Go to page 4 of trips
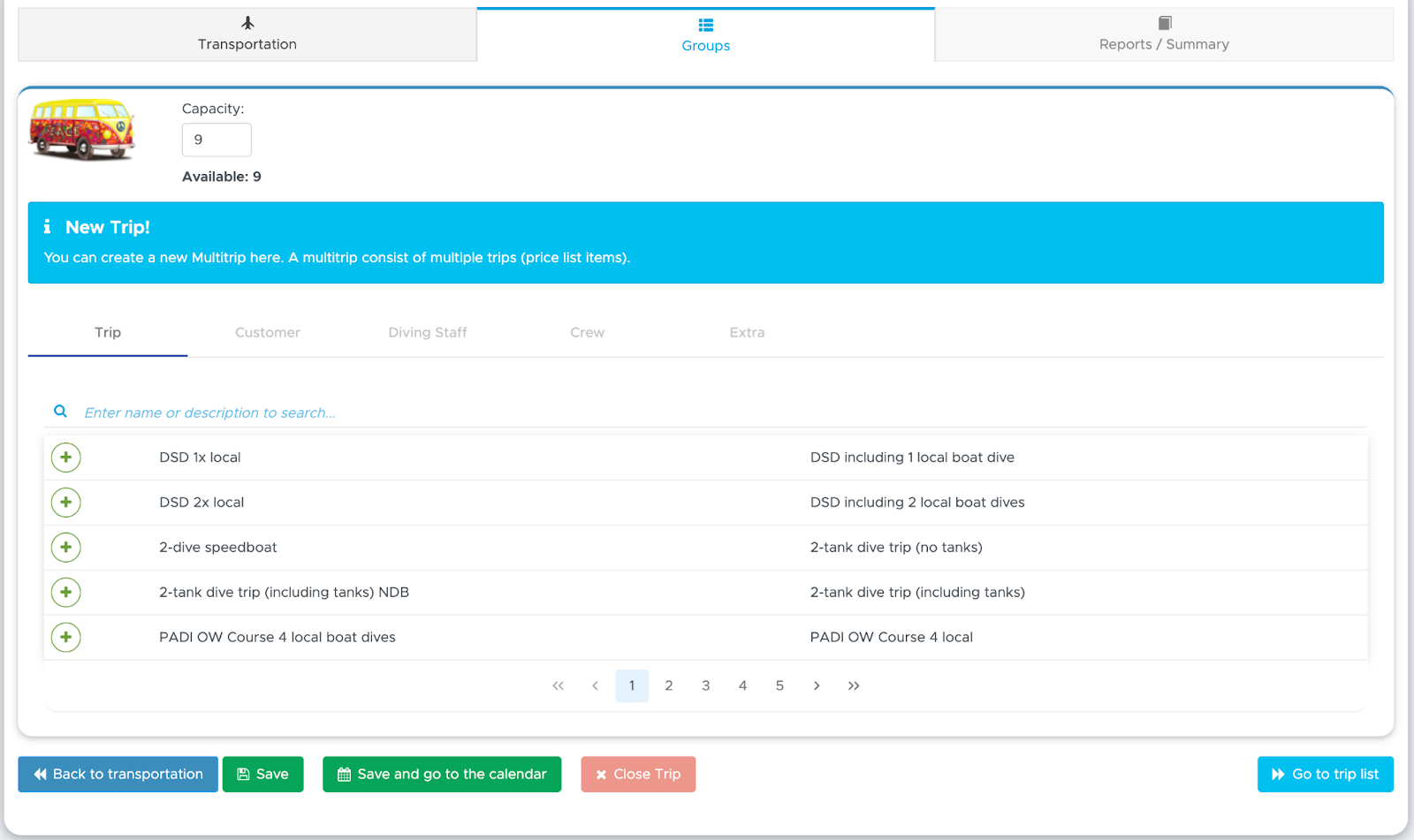Screen dimensions: 1414x840 click(743, 685)
